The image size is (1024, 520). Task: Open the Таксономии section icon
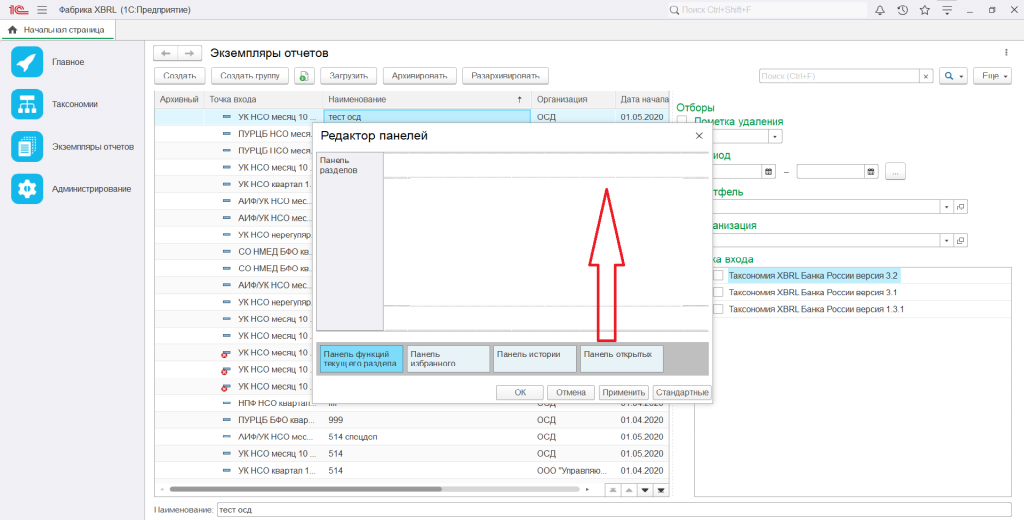click(27, 105)
